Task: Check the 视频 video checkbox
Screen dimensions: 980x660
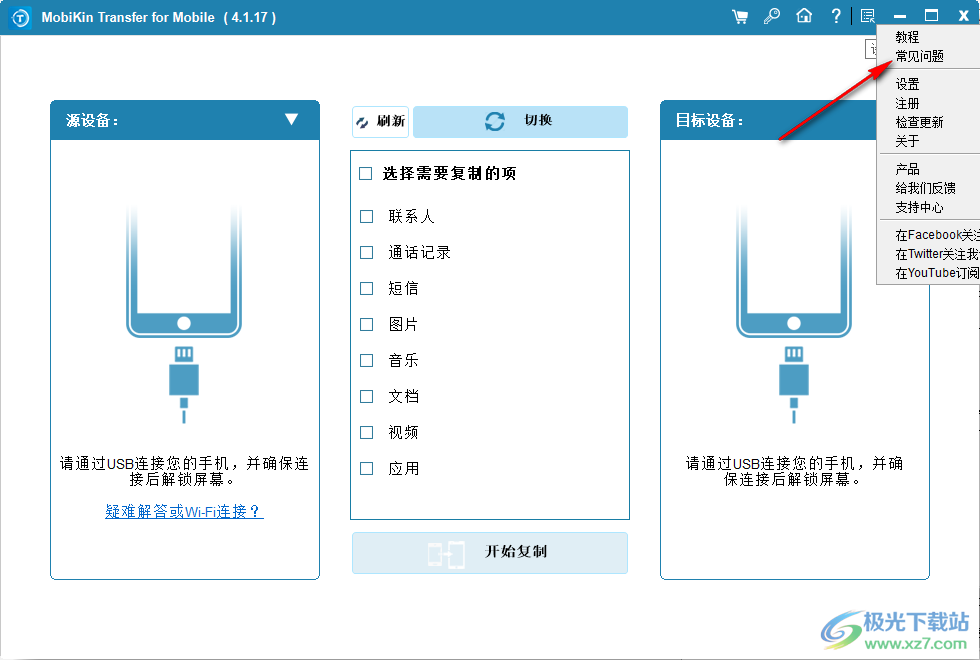Action: pos(366,432)
